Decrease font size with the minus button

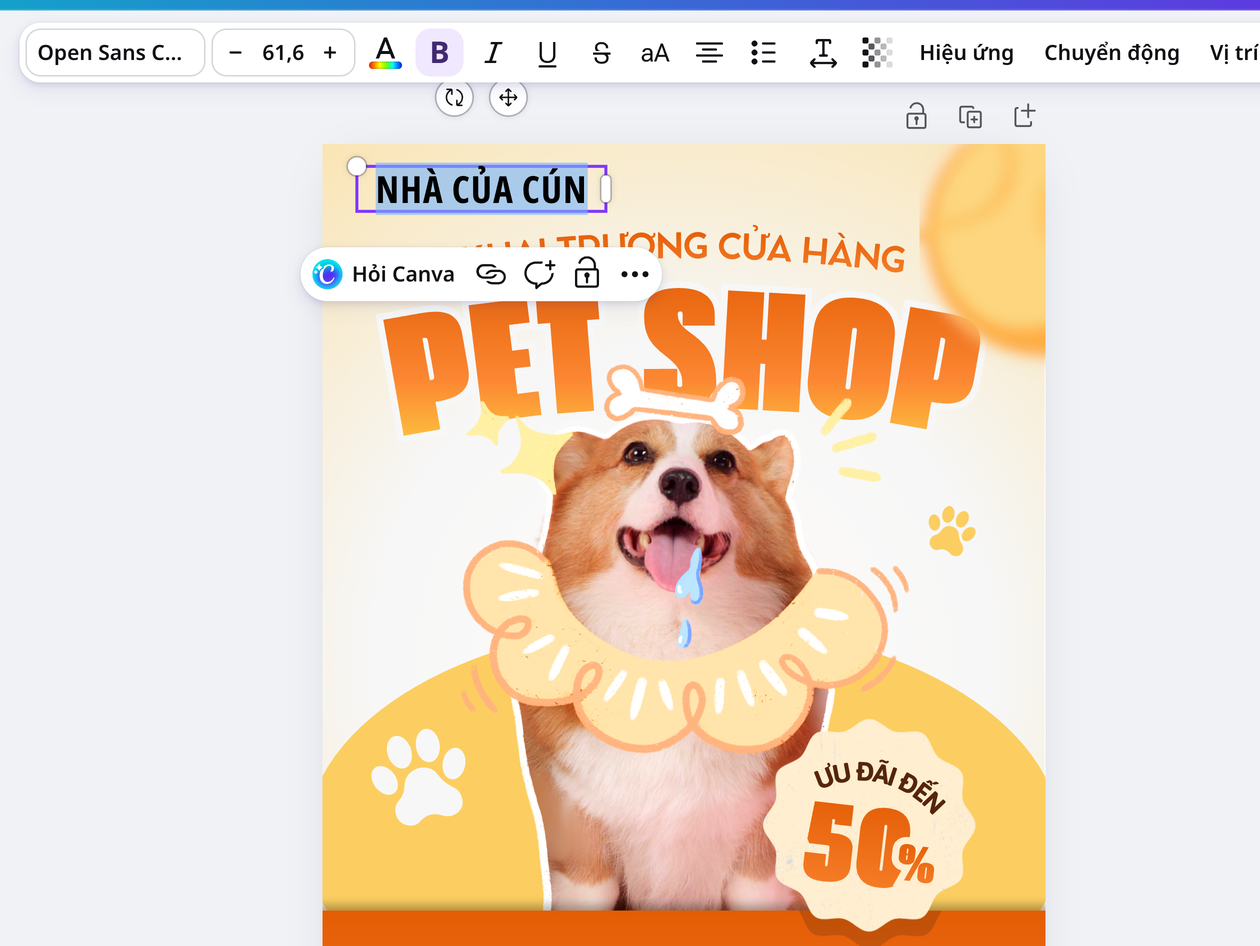pos(235,53)
